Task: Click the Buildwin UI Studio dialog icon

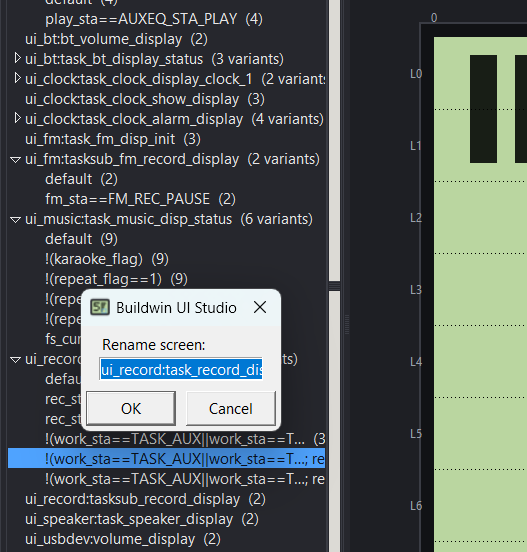Action: tap(100, 307)
